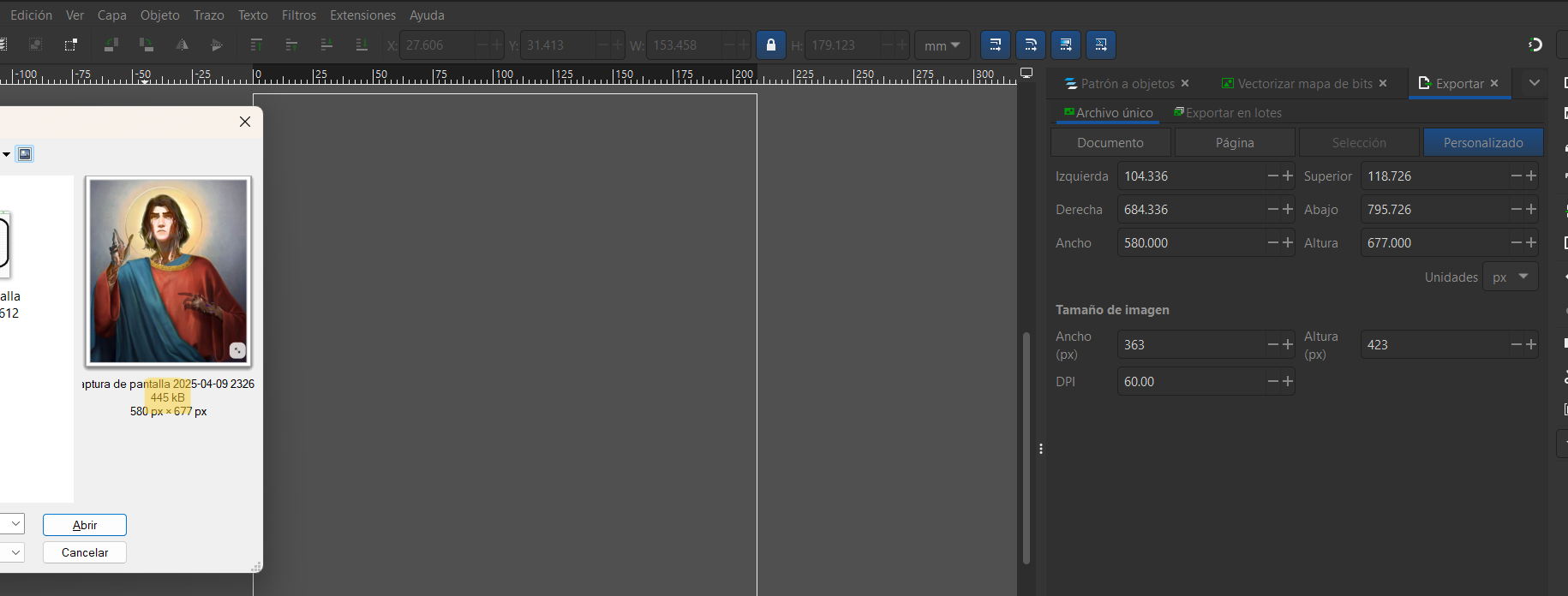Image resolution: width=1568 pixels, height=596 pixels.
Task: Close the file open dialog
Action: (245, 122)
